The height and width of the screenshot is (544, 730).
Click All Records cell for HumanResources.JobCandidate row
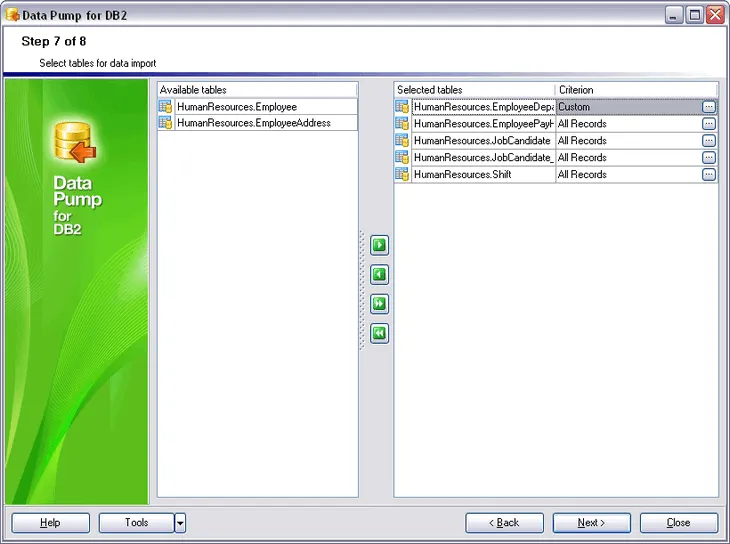click(629, 140)
